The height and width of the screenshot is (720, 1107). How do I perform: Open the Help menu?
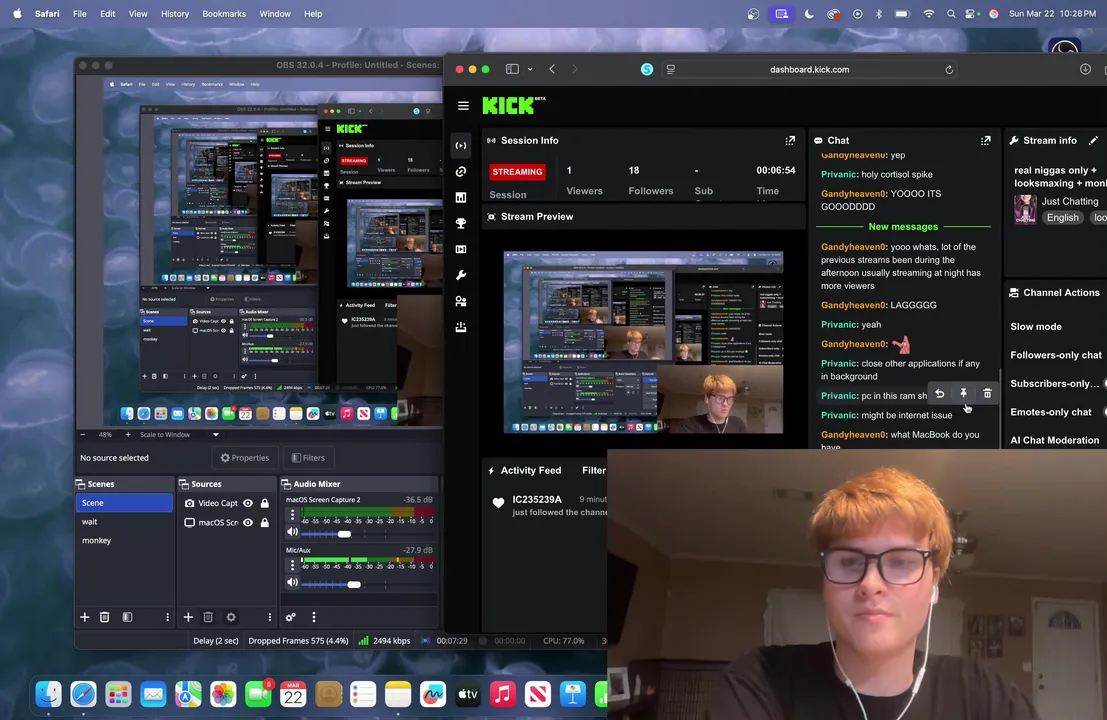313,13
